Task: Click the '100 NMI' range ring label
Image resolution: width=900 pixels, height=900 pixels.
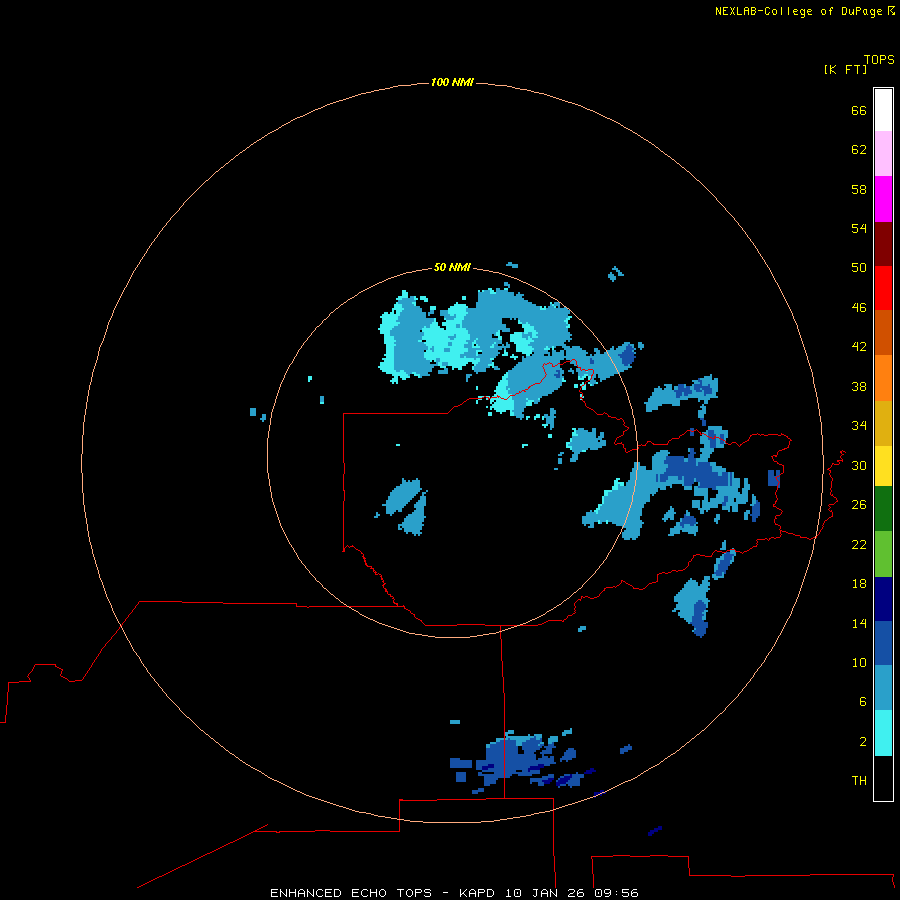Action: (x=452, y=82)
